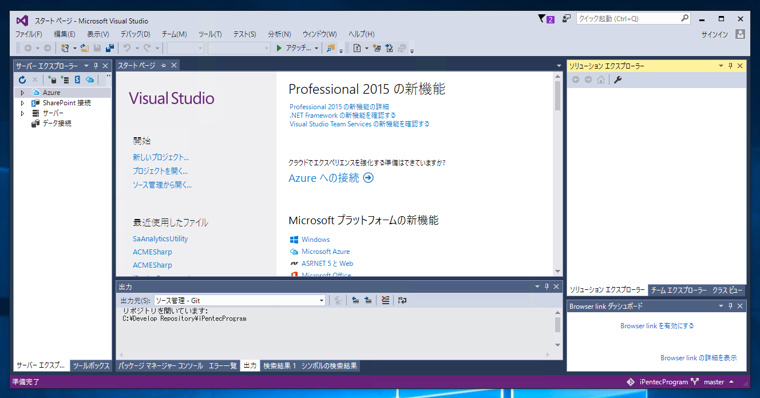Click iPentecProgram repository in status bar

(664, 382)
